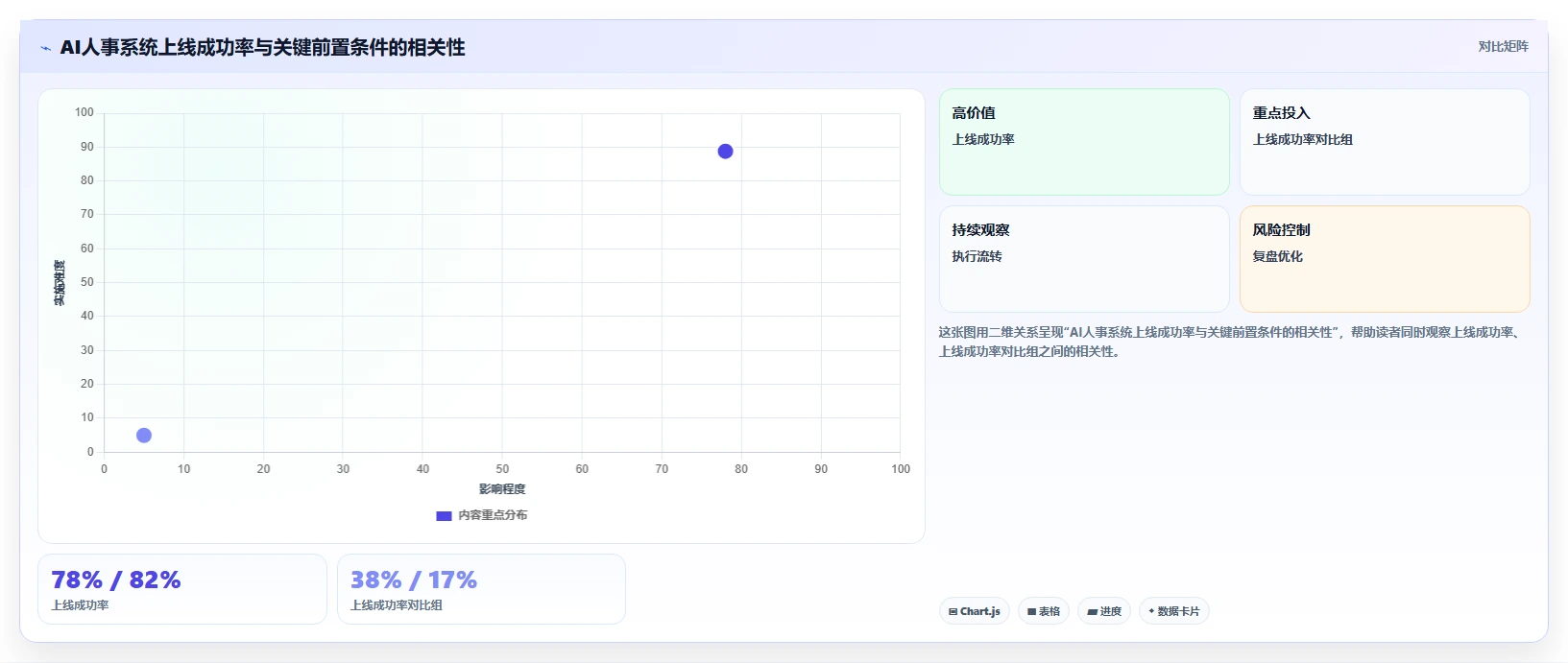Click the 进度 tag chip
Viewport: 1568px width, 663px height.
[x=1104, y=611]
